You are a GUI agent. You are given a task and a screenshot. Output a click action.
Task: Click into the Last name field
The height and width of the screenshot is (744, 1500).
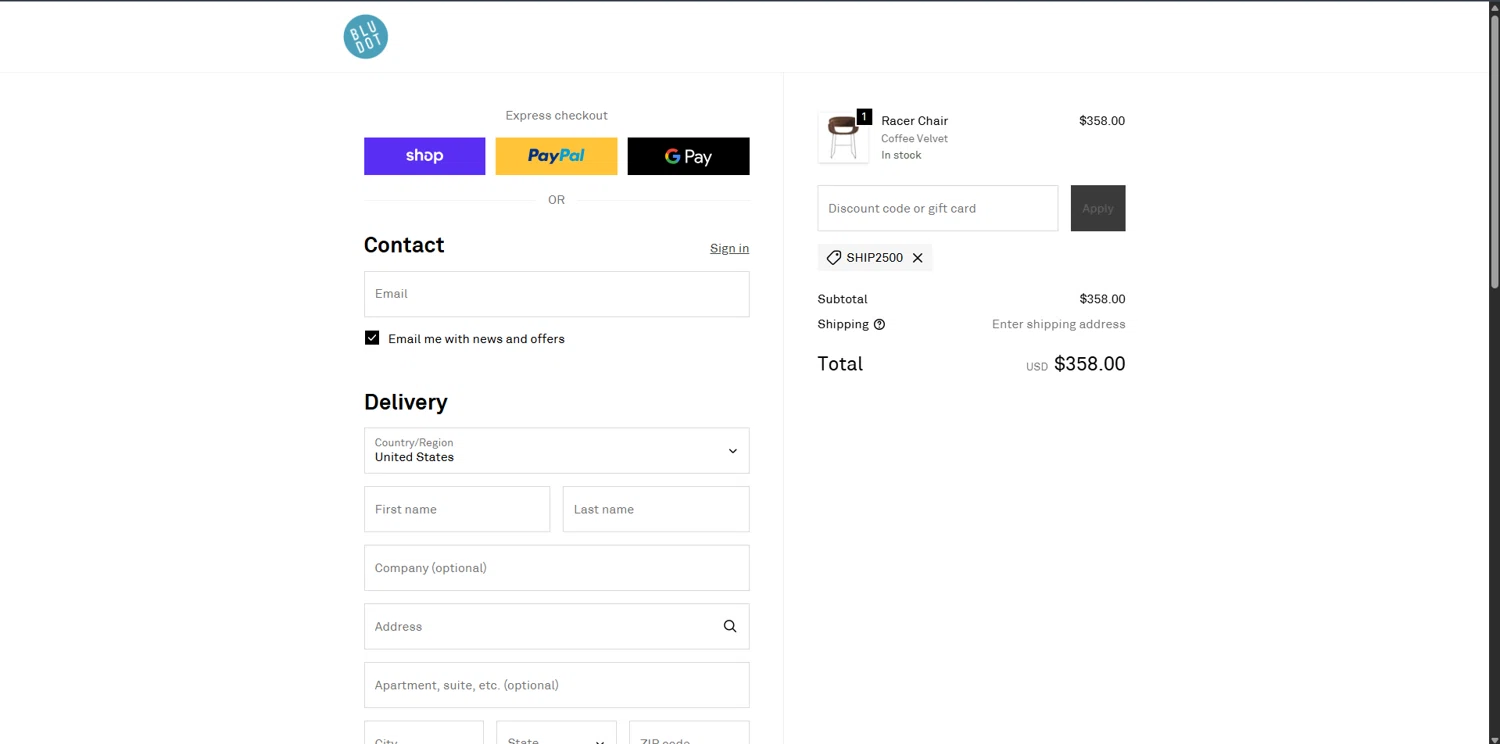coord(656,509)
